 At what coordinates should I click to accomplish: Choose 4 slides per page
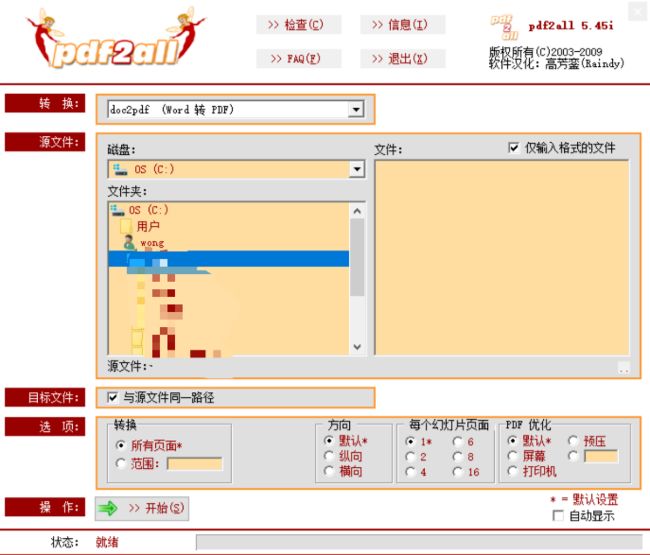410,472
